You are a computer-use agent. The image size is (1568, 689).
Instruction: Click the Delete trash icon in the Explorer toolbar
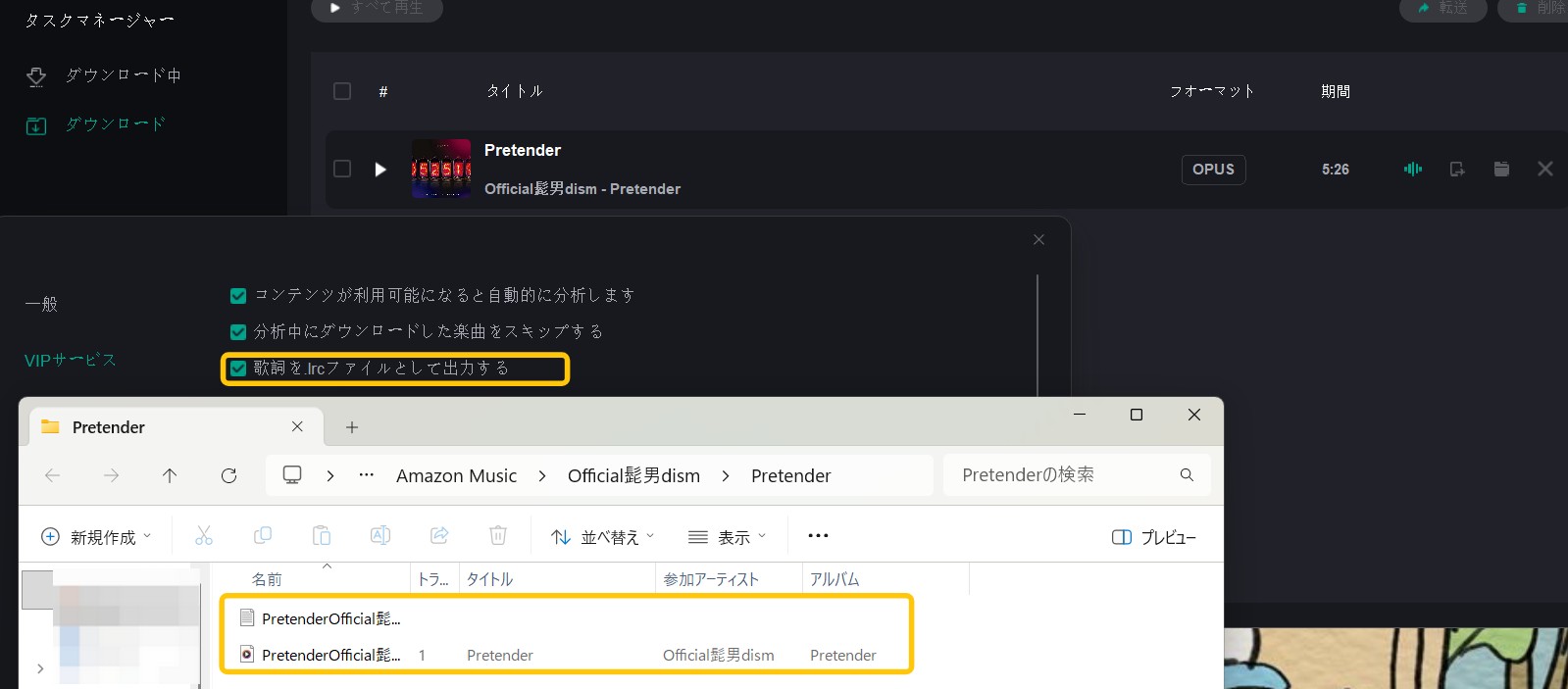[498, 536]
